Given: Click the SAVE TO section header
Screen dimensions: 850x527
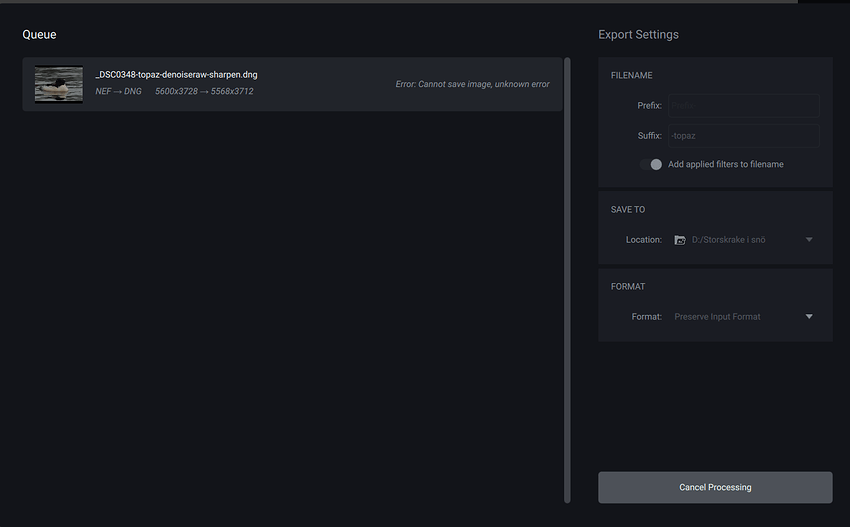Looking at the screenshot, I should point(628,210).
